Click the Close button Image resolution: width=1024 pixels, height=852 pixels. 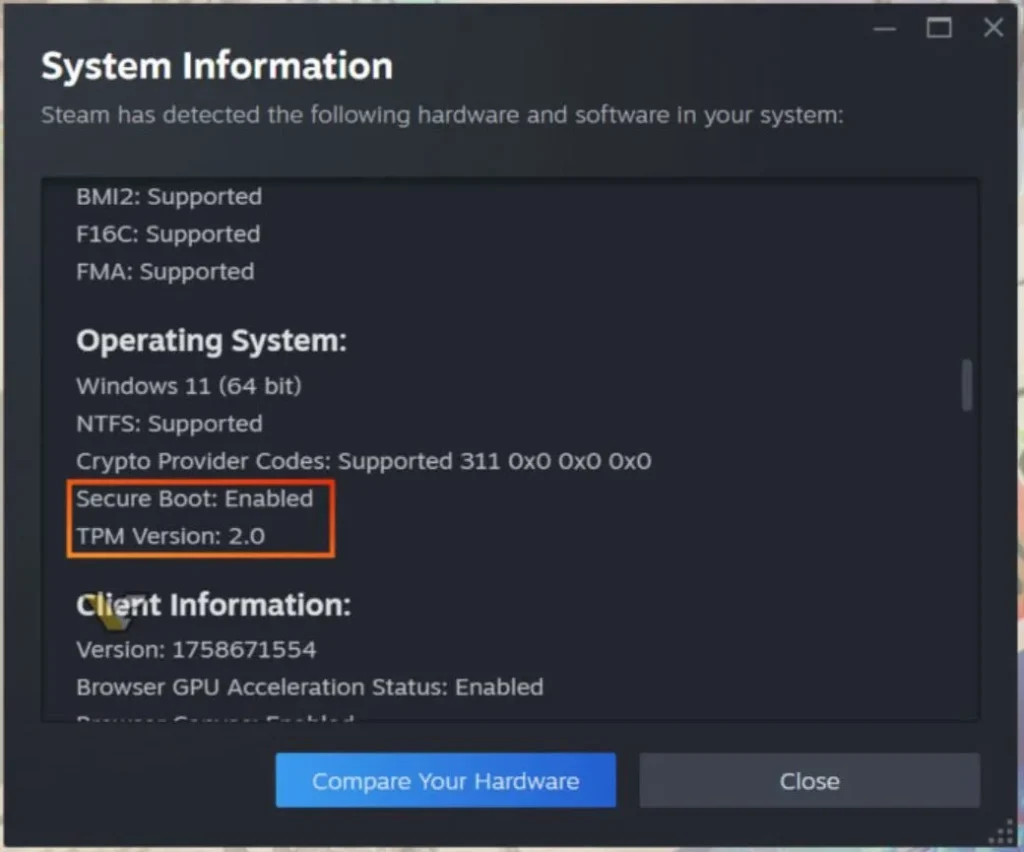point(808,780)
